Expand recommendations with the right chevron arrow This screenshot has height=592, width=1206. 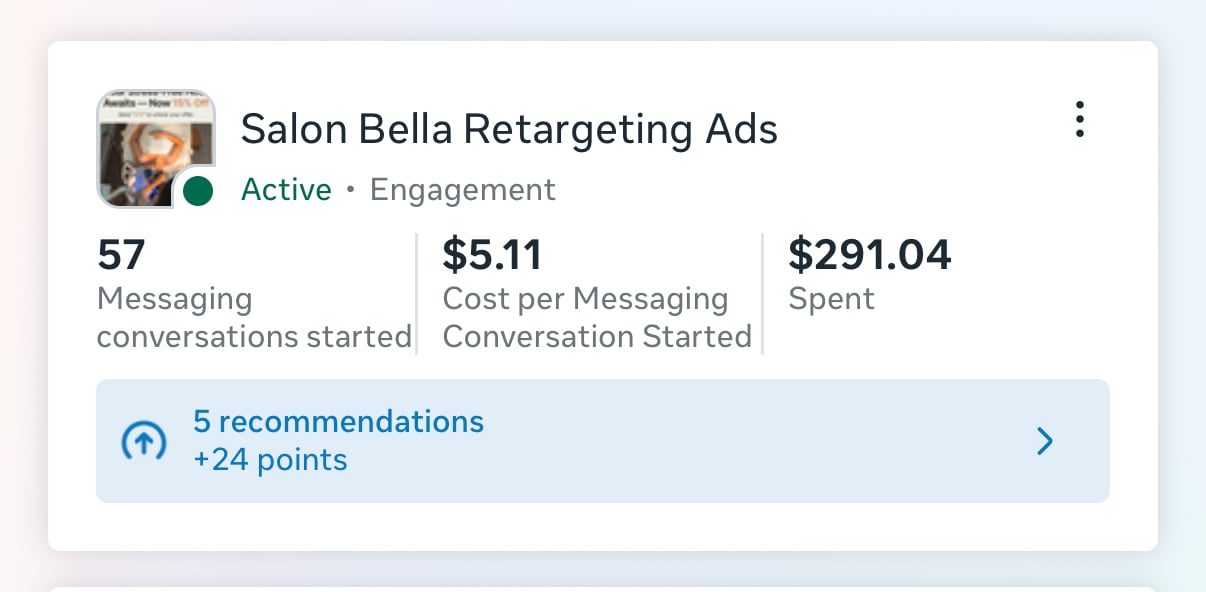pyautogui.click(x=1045, y=441)
